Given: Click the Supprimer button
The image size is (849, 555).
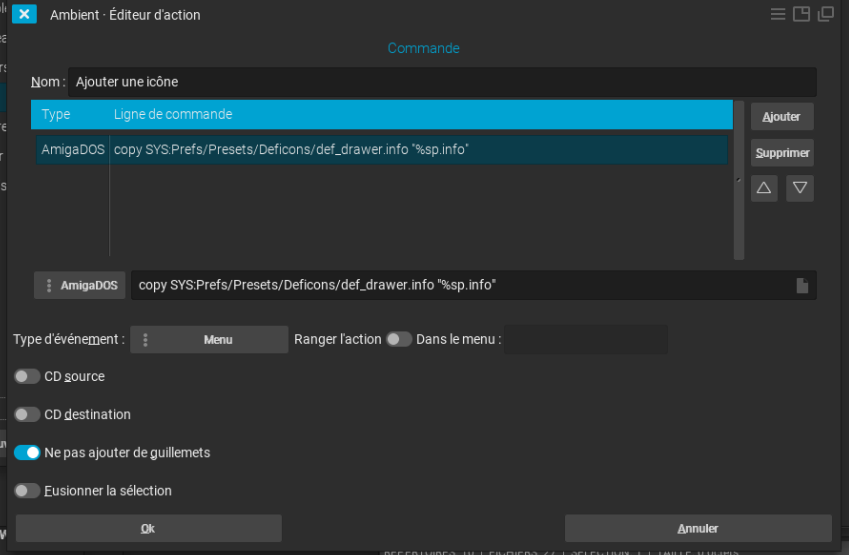Looking at the screenshot, I should pos(781,153).
